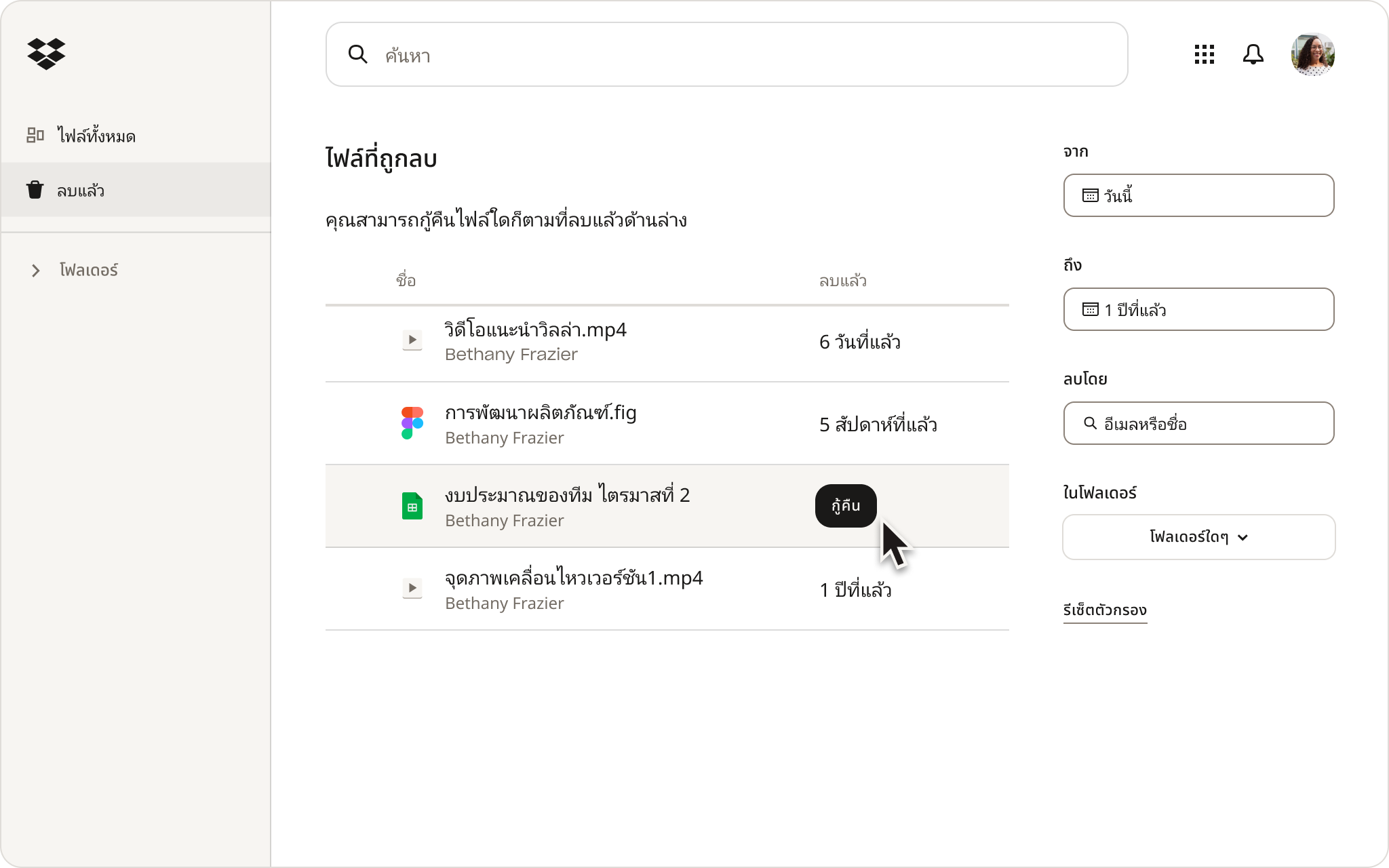
Task: Open the จาก date field วันนี้
Action: (1198, 195)
